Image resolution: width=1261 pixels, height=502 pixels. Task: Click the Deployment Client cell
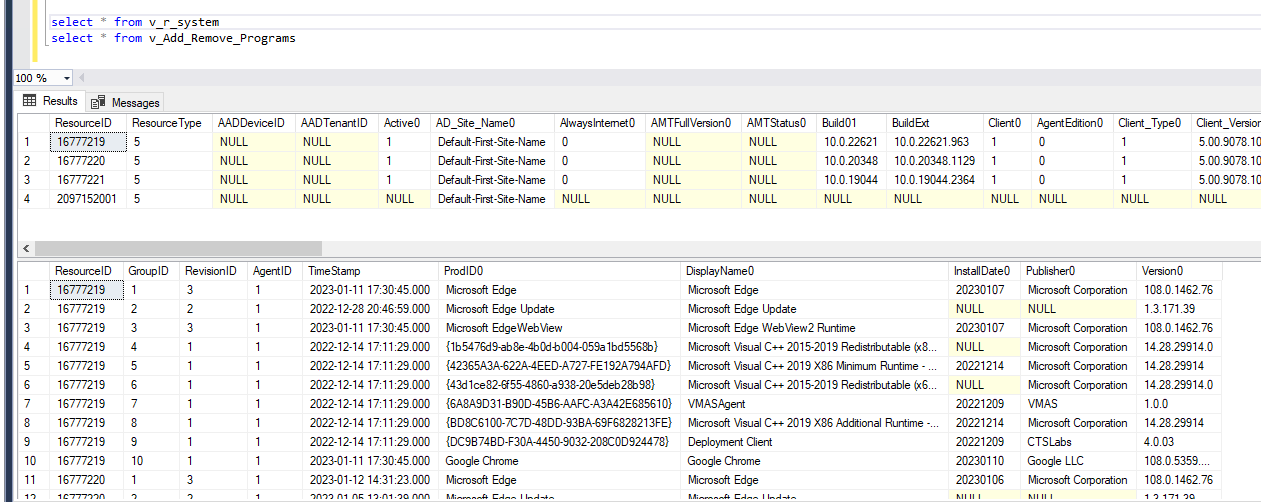tap(817, 442)
